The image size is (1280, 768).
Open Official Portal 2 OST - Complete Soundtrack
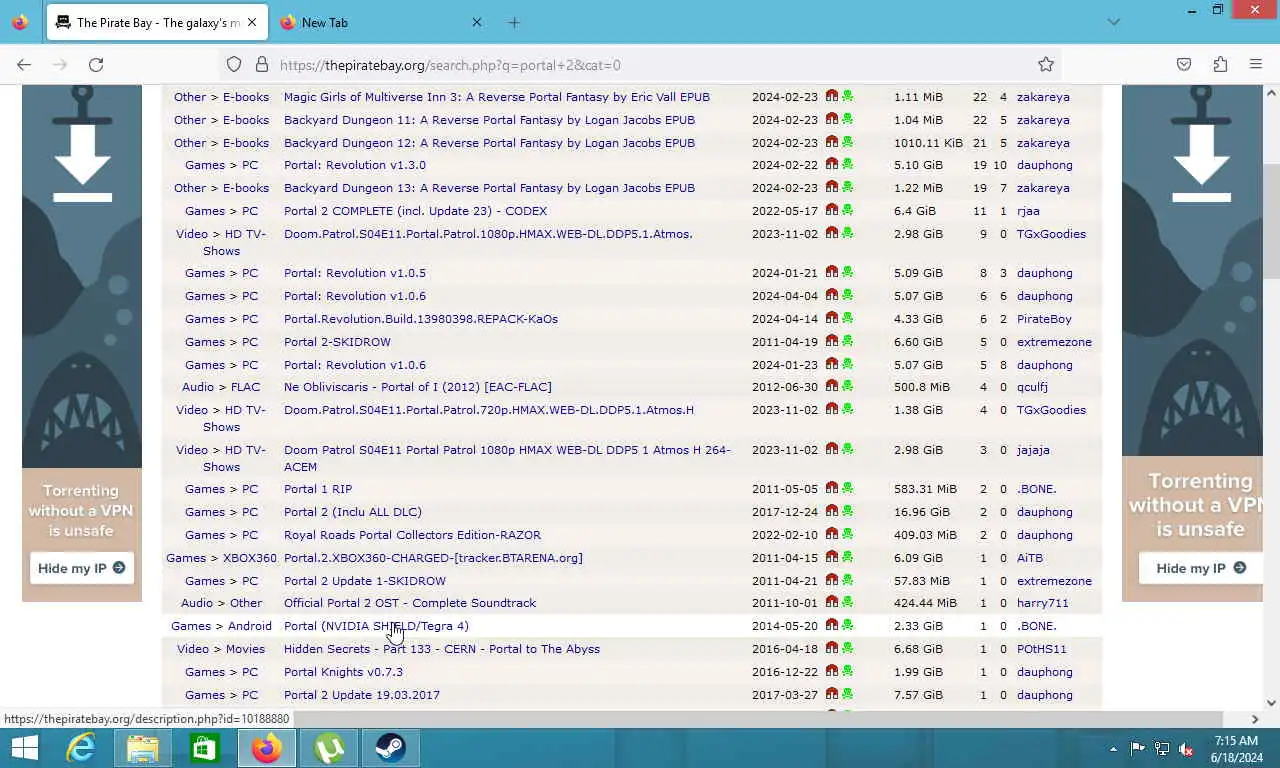(x=410, y=603)
